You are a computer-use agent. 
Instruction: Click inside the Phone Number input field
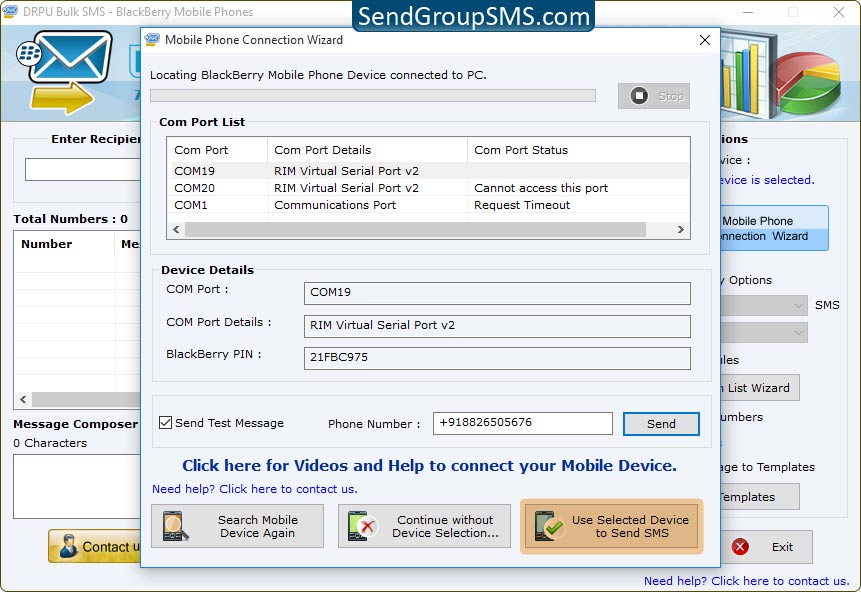pos(522,423)
